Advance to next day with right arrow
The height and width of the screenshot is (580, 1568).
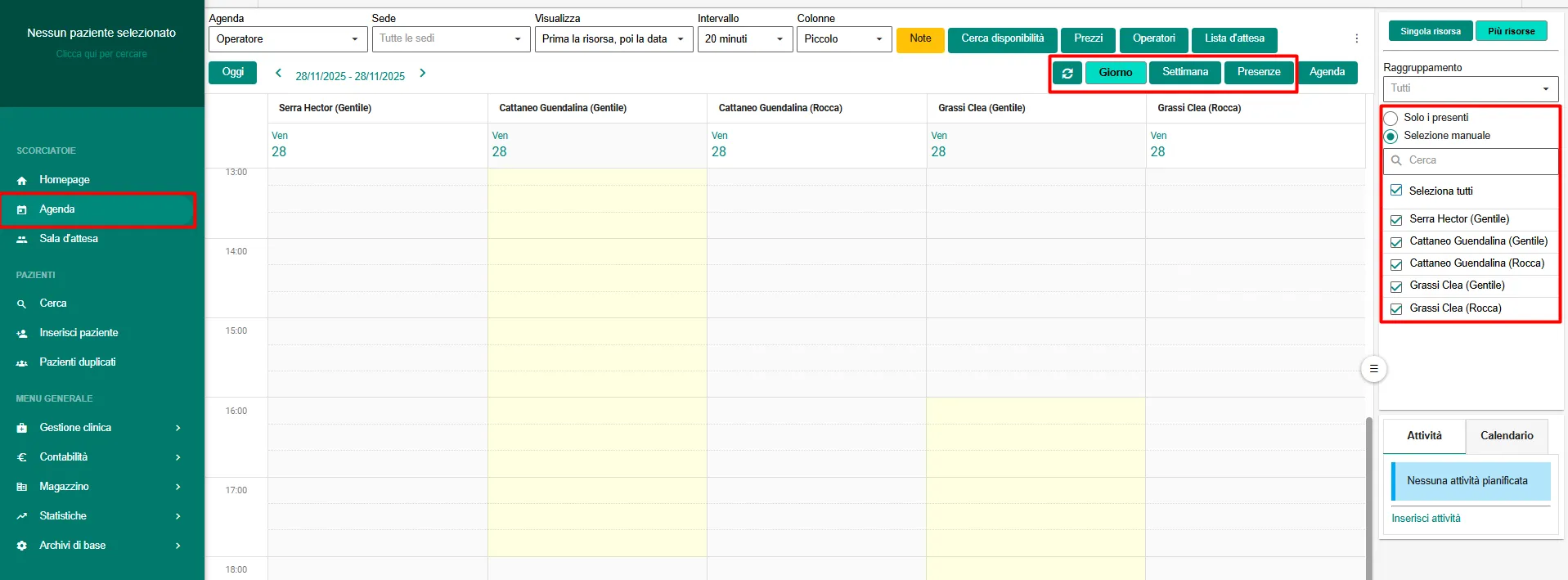click(x=422, y=74)
